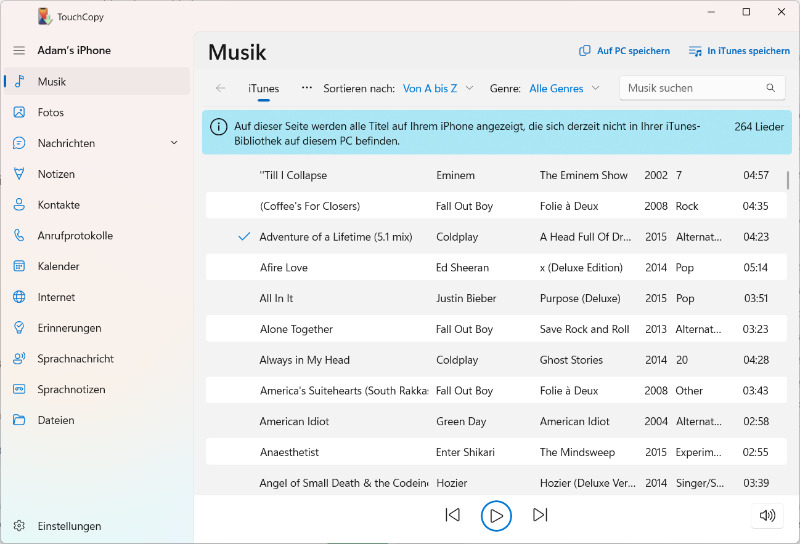Click the album "Purpose (Deluxe)"
Screen dimensions: 800x544
coord(580,299)
